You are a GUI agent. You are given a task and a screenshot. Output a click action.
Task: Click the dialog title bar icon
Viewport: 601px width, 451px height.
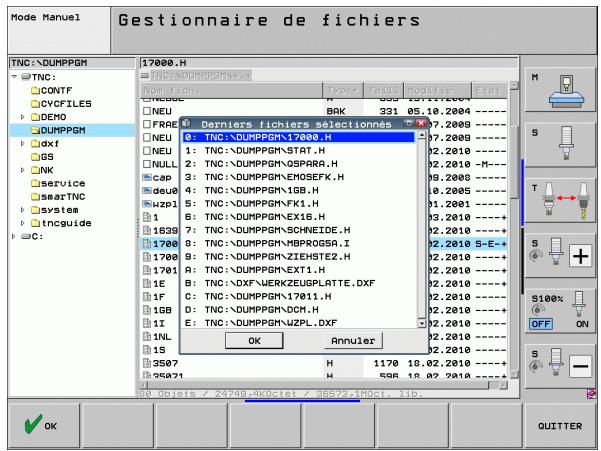pyautogui.click(x=186, y=123)
